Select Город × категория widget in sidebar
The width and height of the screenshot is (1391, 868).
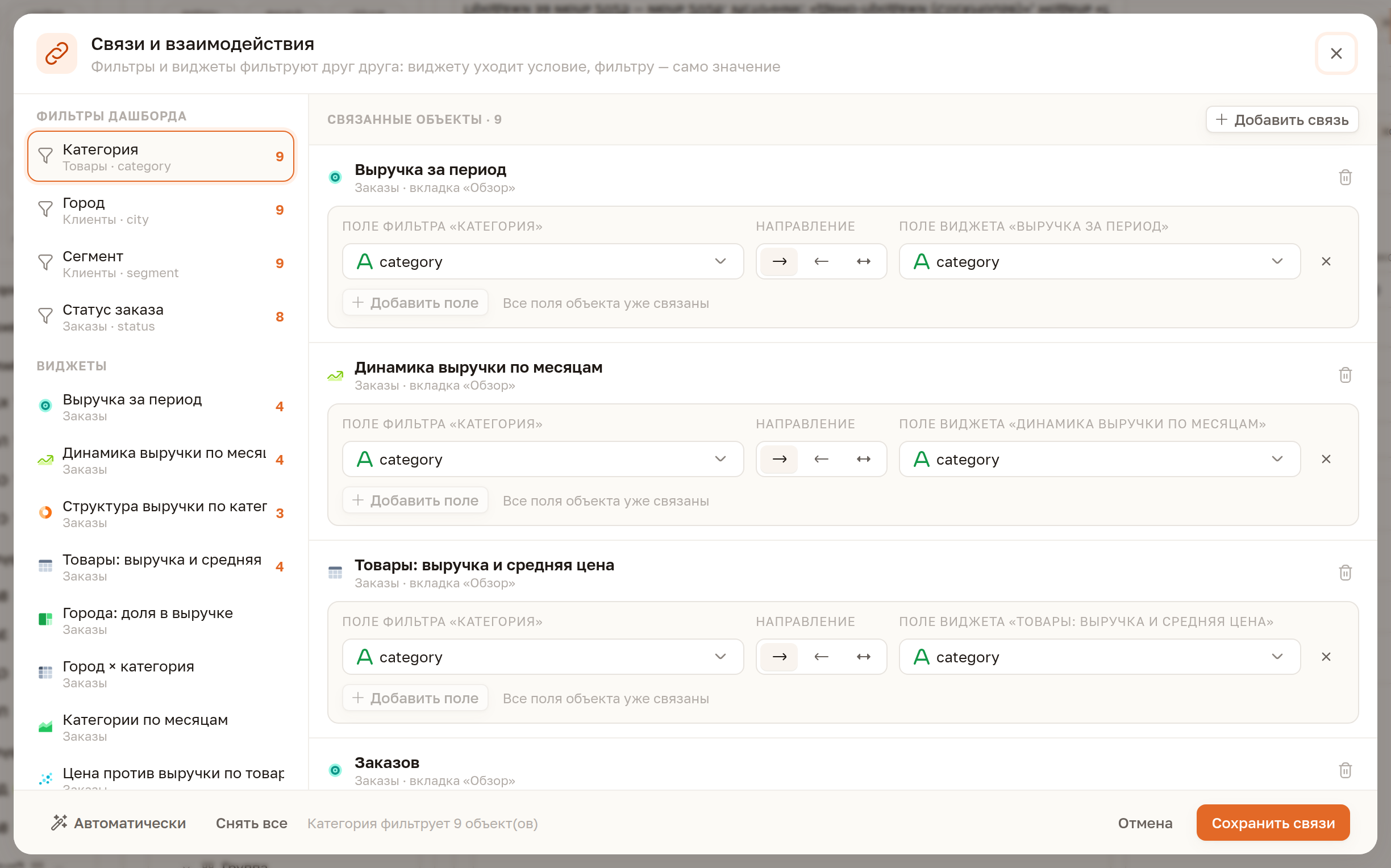tap(161, 673)
